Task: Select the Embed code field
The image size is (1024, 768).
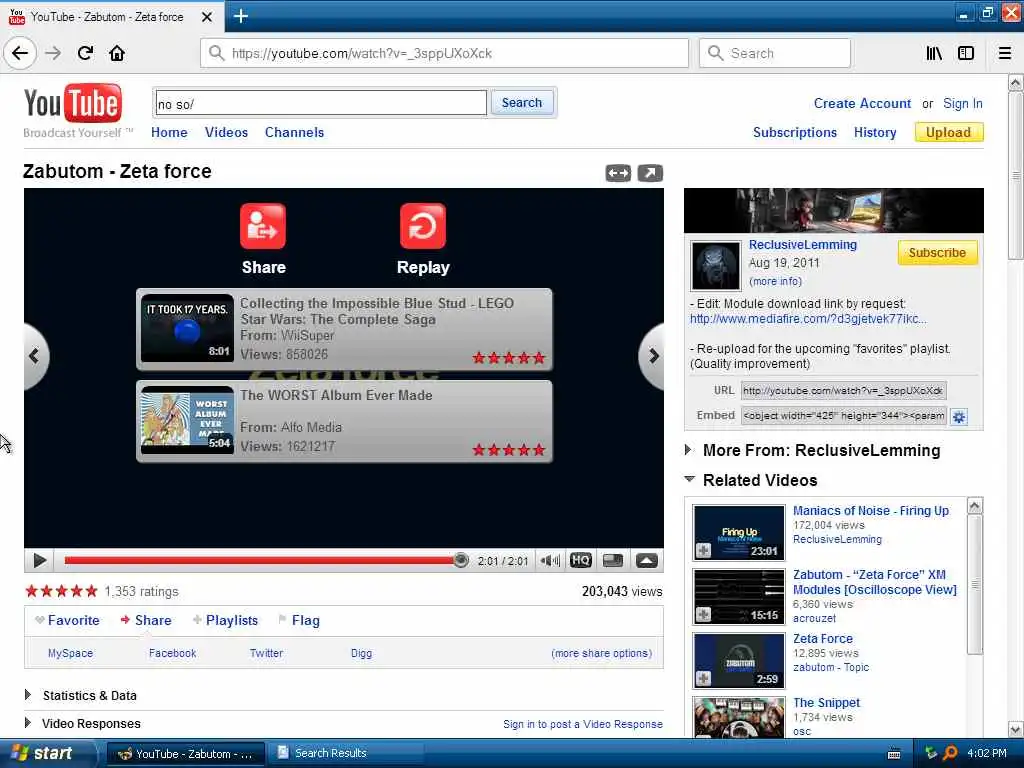Action: pos(843,416)
